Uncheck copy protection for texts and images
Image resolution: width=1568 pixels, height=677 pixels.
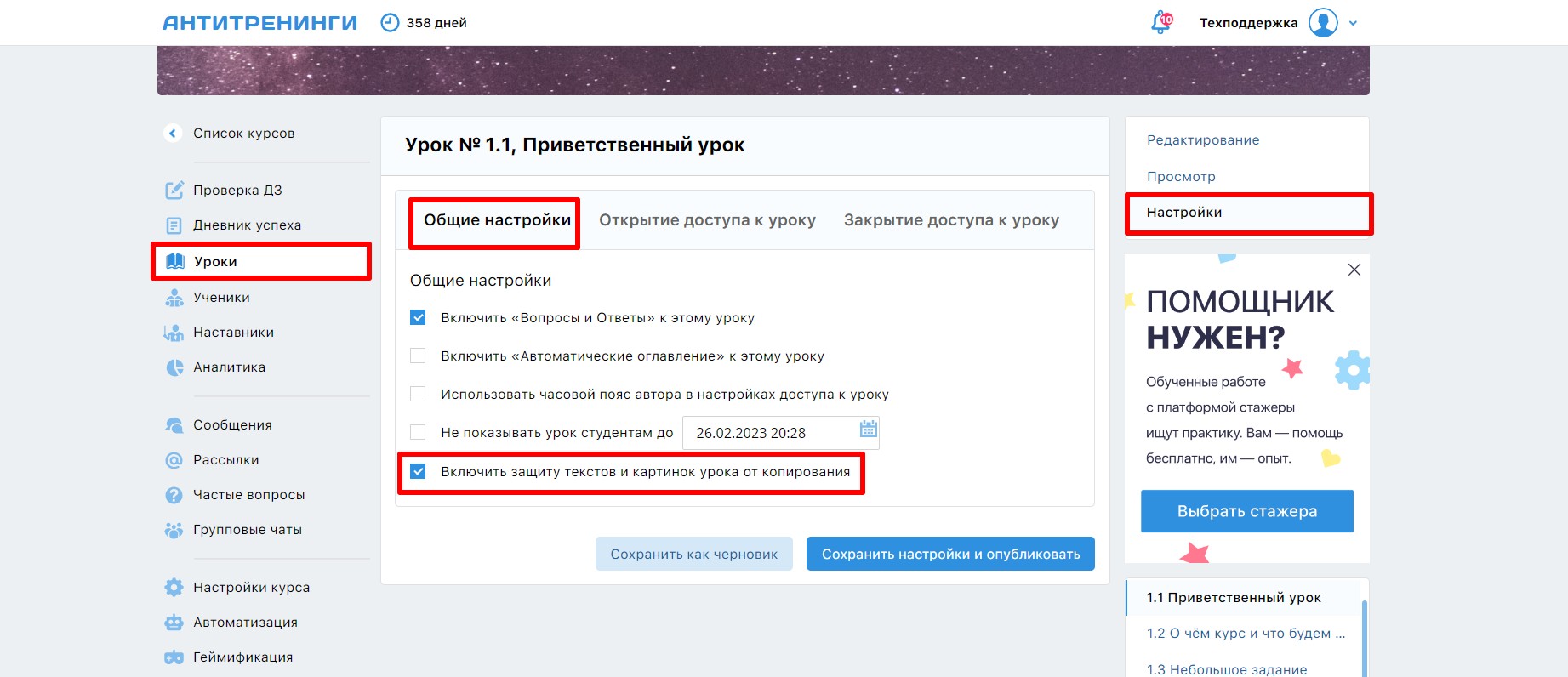tap(418, 472)
